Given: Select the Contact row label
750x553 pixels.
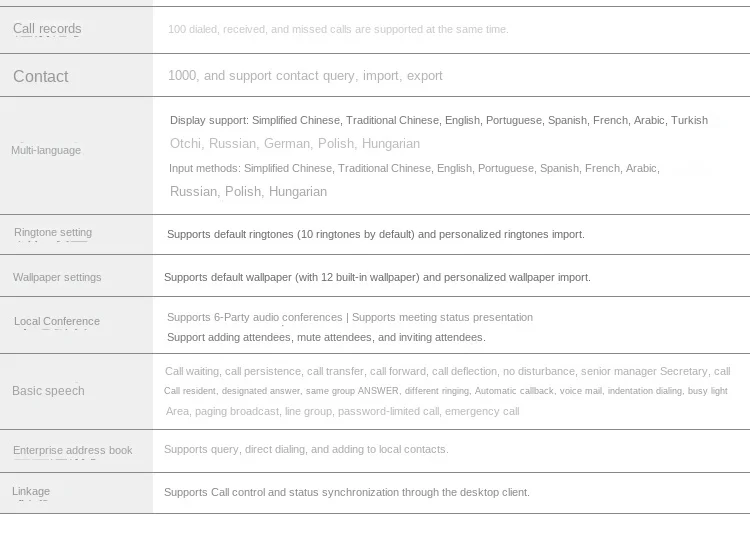Looking at the screenshot, I should pos(41,76).
